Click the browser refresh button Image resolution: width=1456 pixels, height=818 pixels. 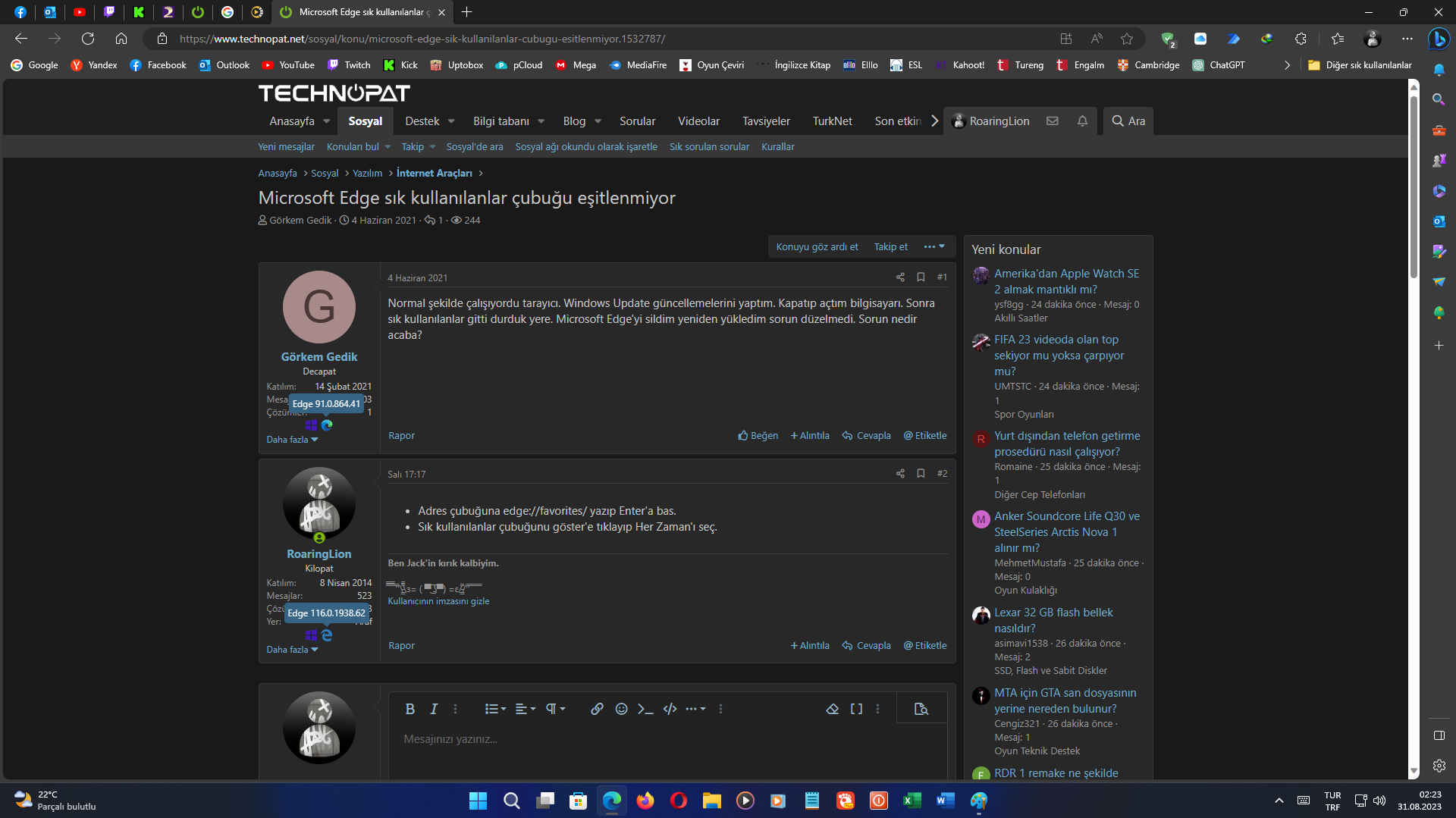(x=88, y=39)
